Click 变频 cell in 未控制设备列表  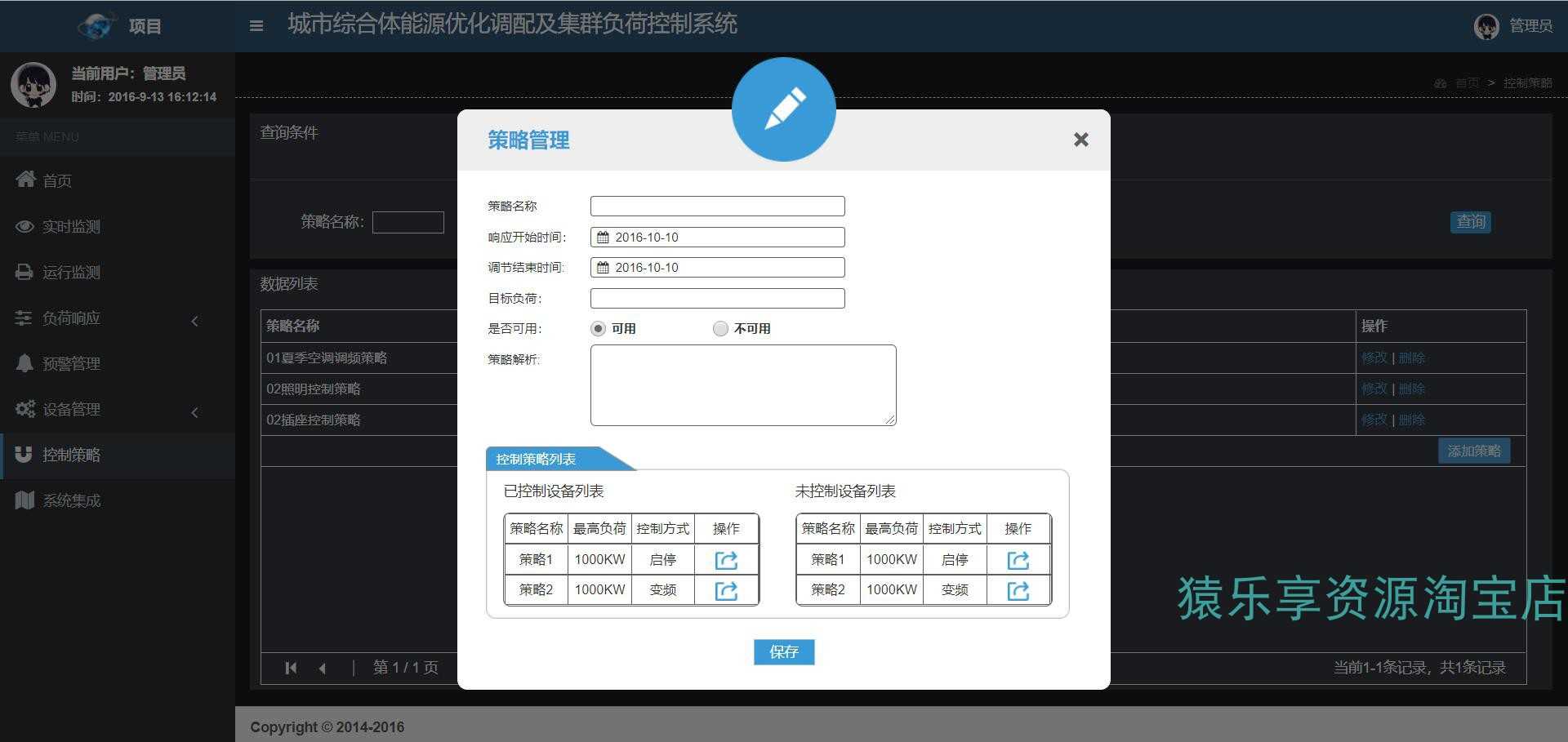(955, 590)
